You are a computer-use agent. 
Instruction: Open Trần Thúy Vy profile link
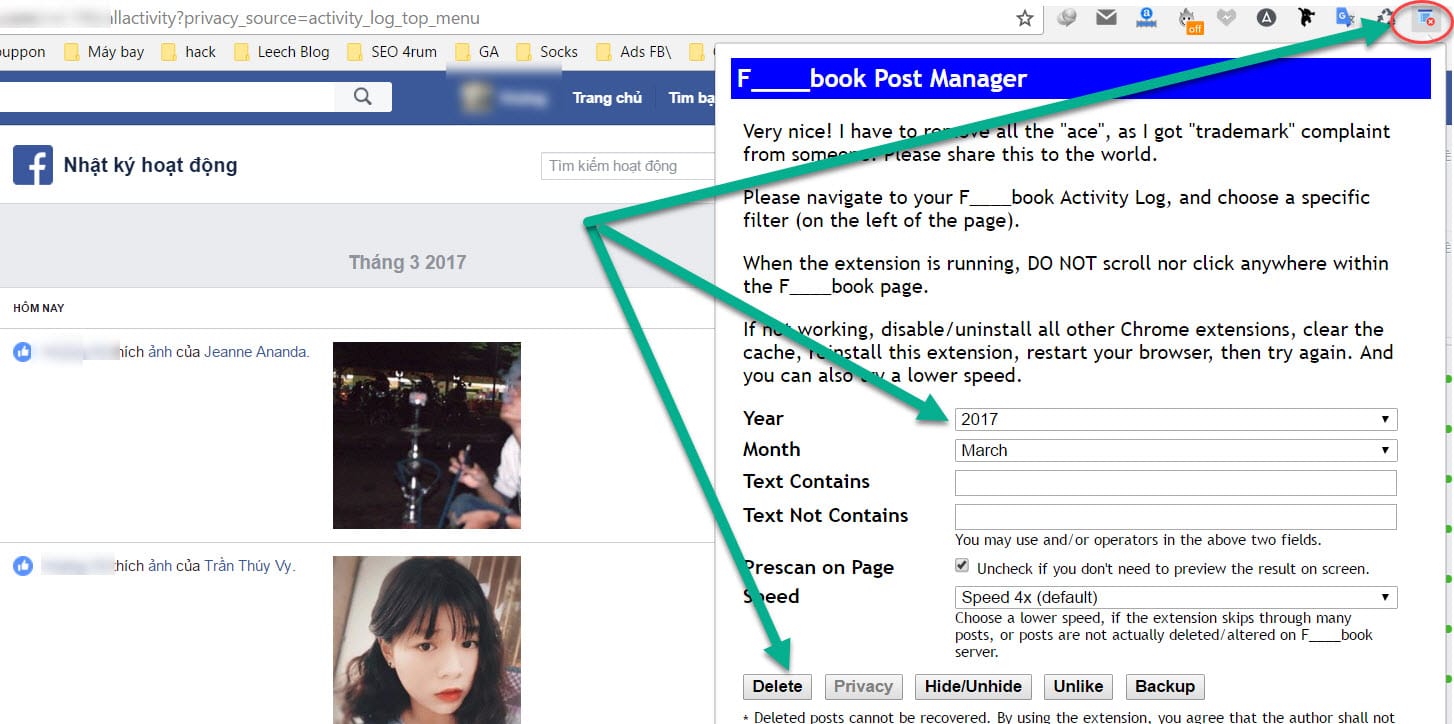pyautogui.click(x=250, y=566)
